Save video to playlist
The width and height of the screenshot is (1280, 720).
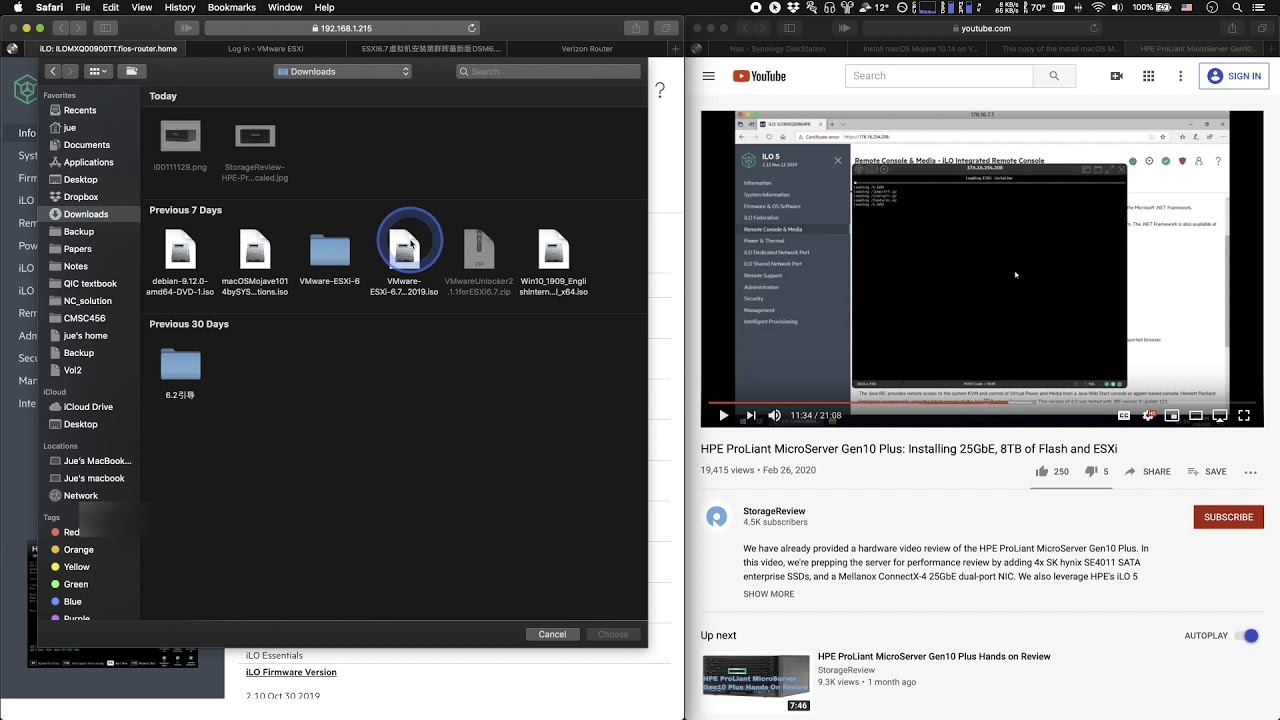(x=1206, y=471)
